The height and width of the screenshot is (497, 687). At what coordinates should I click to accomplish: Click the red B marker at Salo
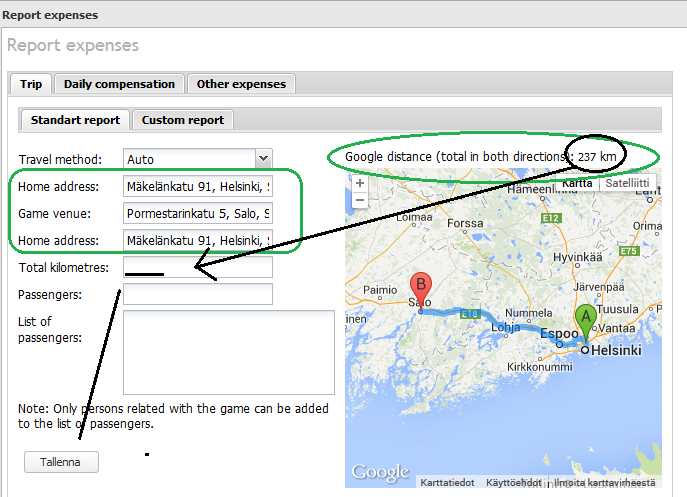[x=421, y=291]
